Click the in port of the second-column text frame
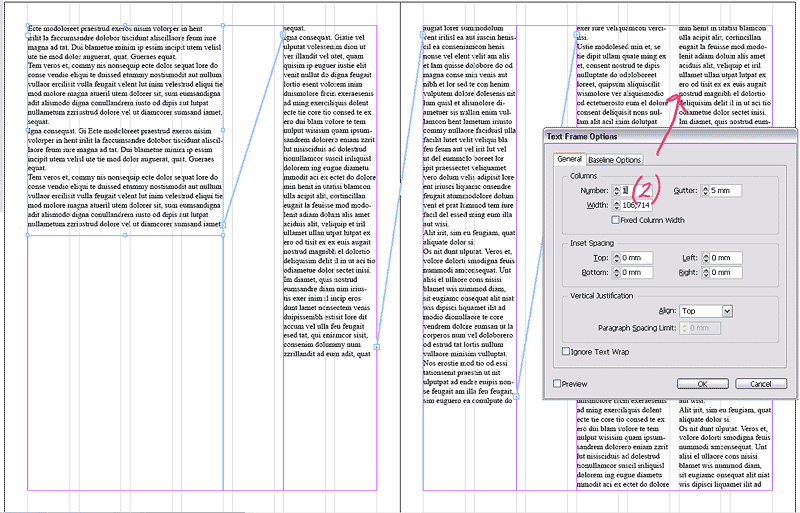 283,35
